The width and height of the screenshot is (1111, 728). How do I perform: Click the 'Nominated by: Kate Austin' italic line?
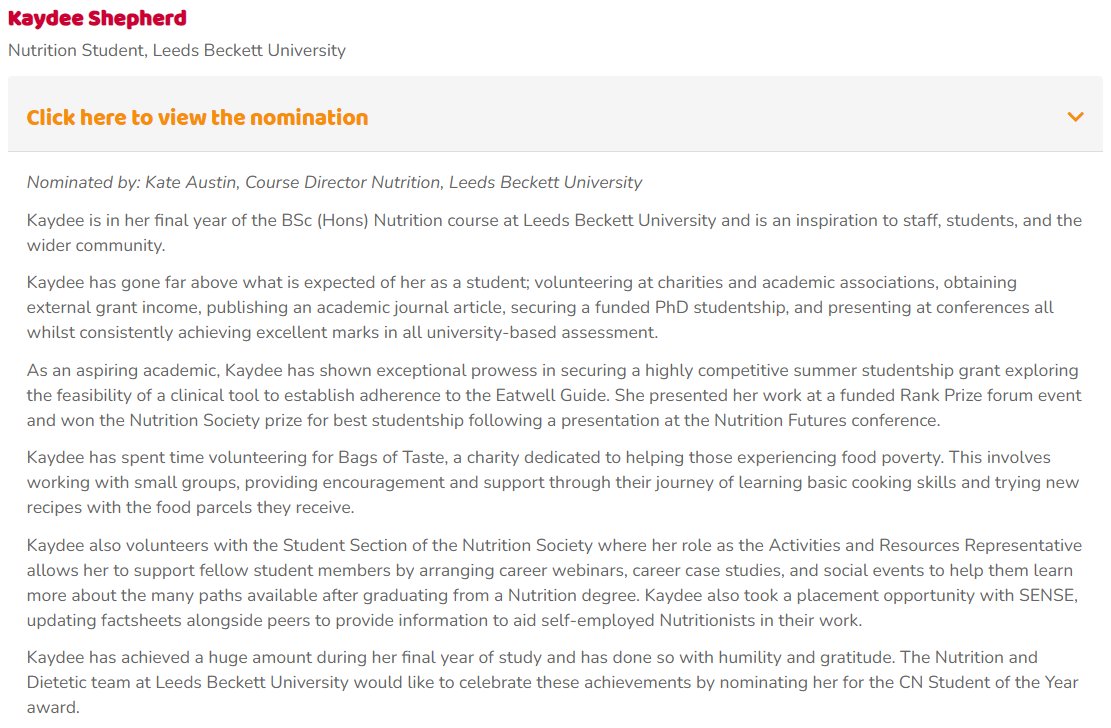(334, 182)
